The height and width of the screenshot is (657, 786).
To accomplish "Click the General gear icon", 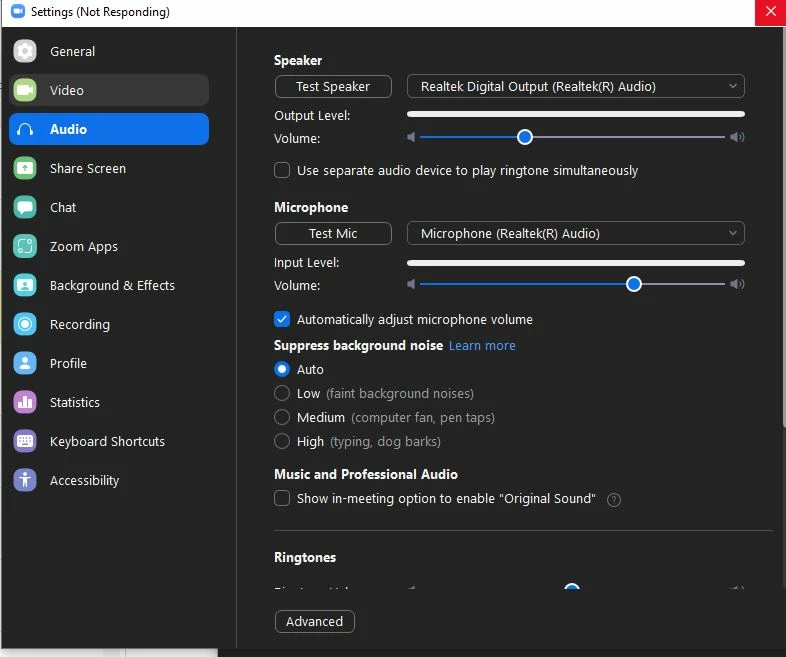I will [25, 51].
